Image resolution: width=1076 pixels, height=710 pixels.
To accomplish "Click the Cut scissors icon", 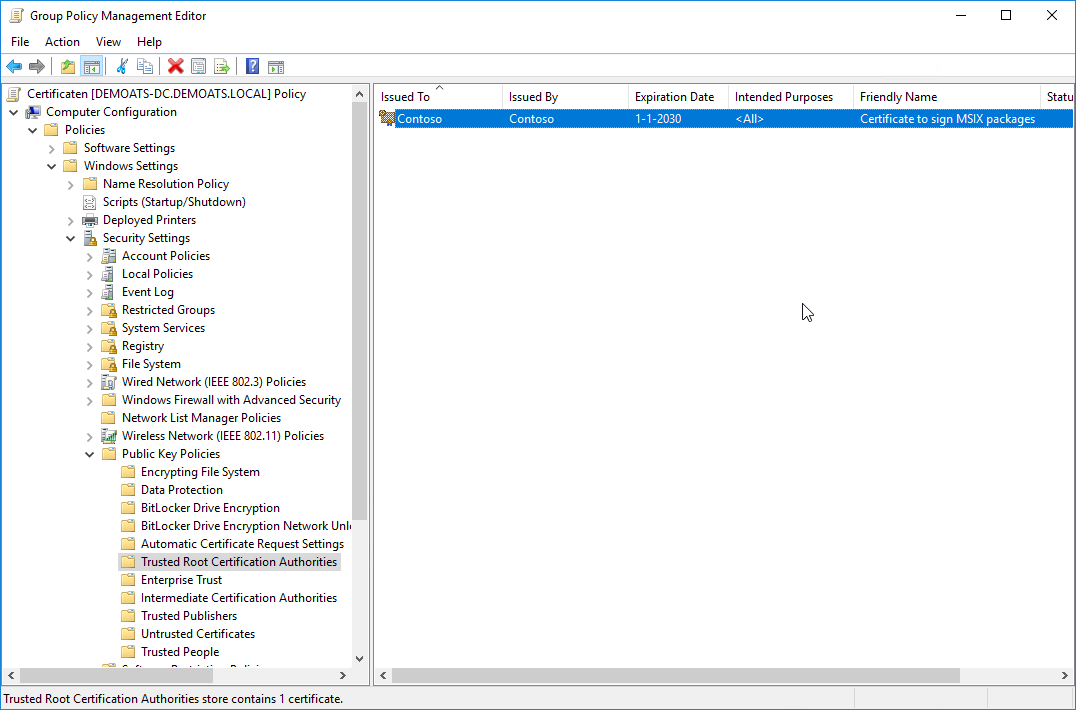I will pos(122,67).
